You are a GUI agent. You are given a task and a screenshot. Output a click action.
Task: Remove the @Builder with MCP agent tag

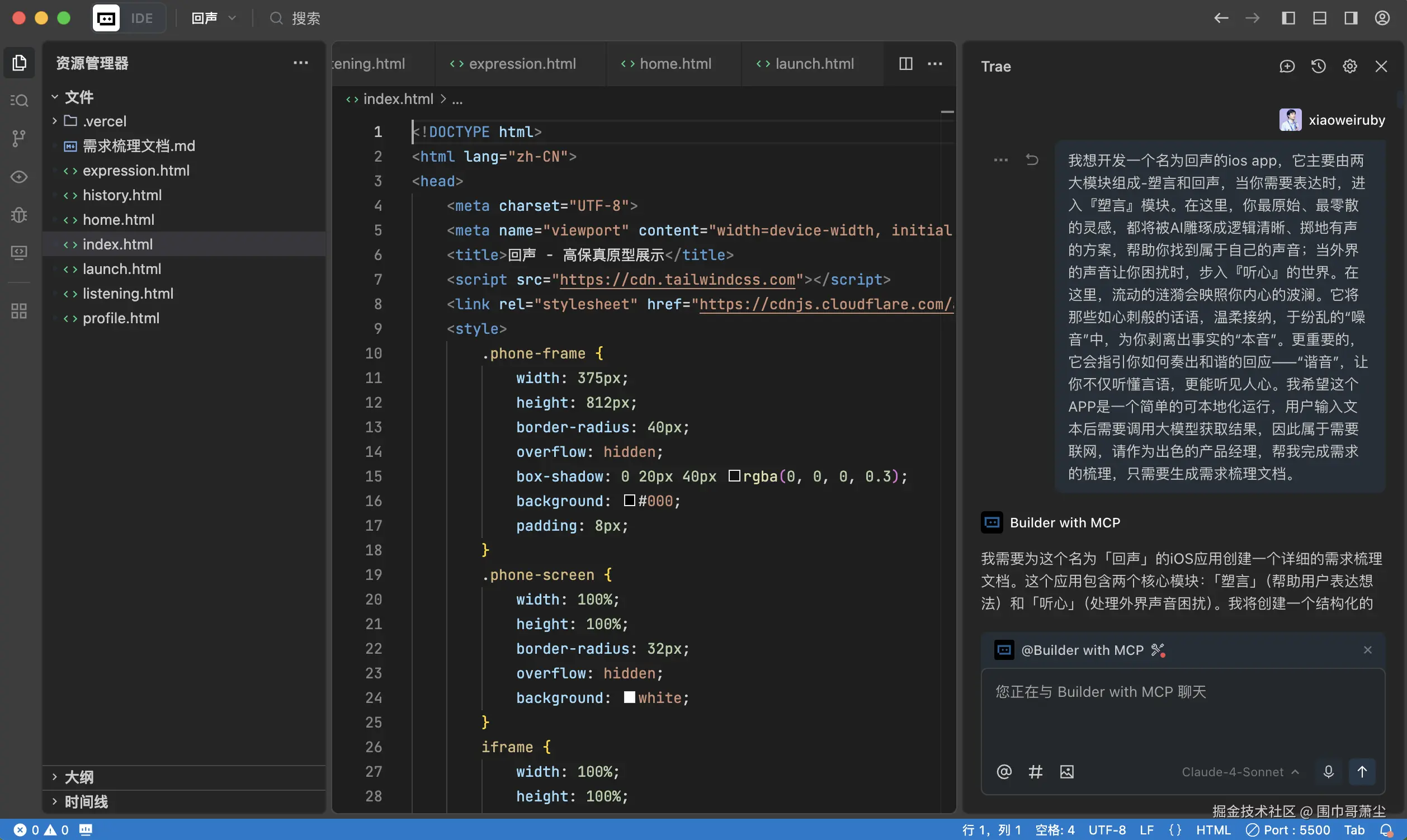click(1368, 650)
